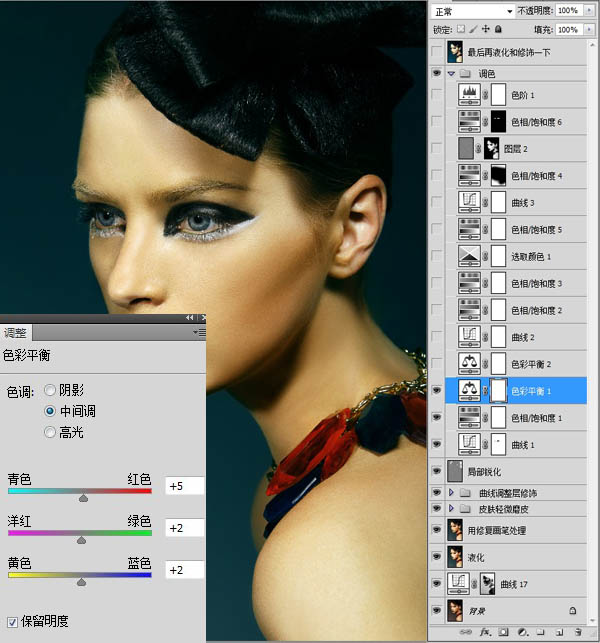
Task: Open the adjustments panel flyout menu
Action: [200, 332]
